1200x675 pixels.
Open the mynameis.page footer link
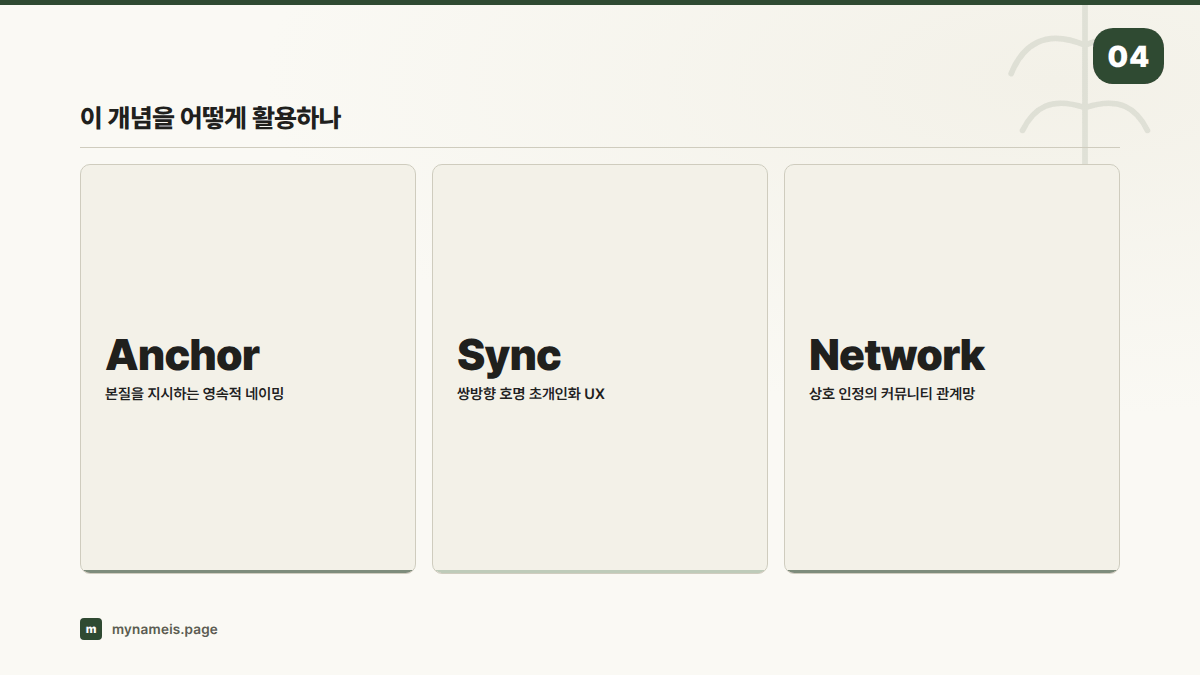point(165,629)
